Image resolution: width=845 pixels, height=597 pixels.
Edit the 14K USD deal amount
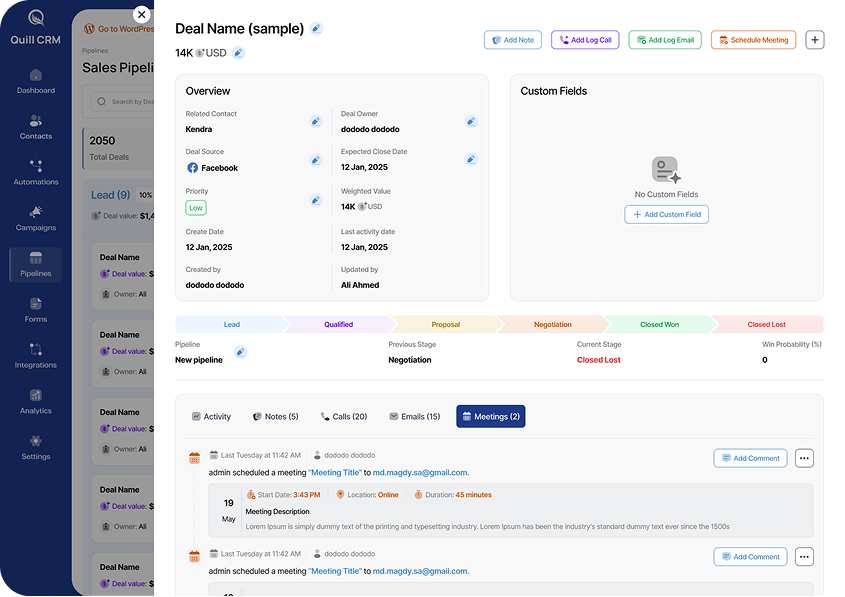tap(238, 53)
